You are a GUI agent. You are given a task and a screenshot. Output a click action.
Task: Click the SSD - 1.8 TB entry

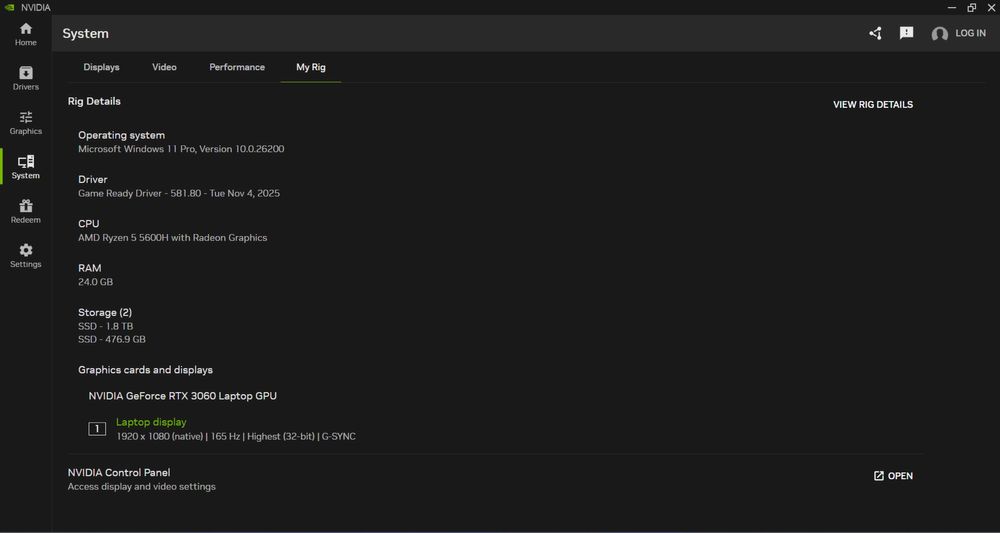105,326
